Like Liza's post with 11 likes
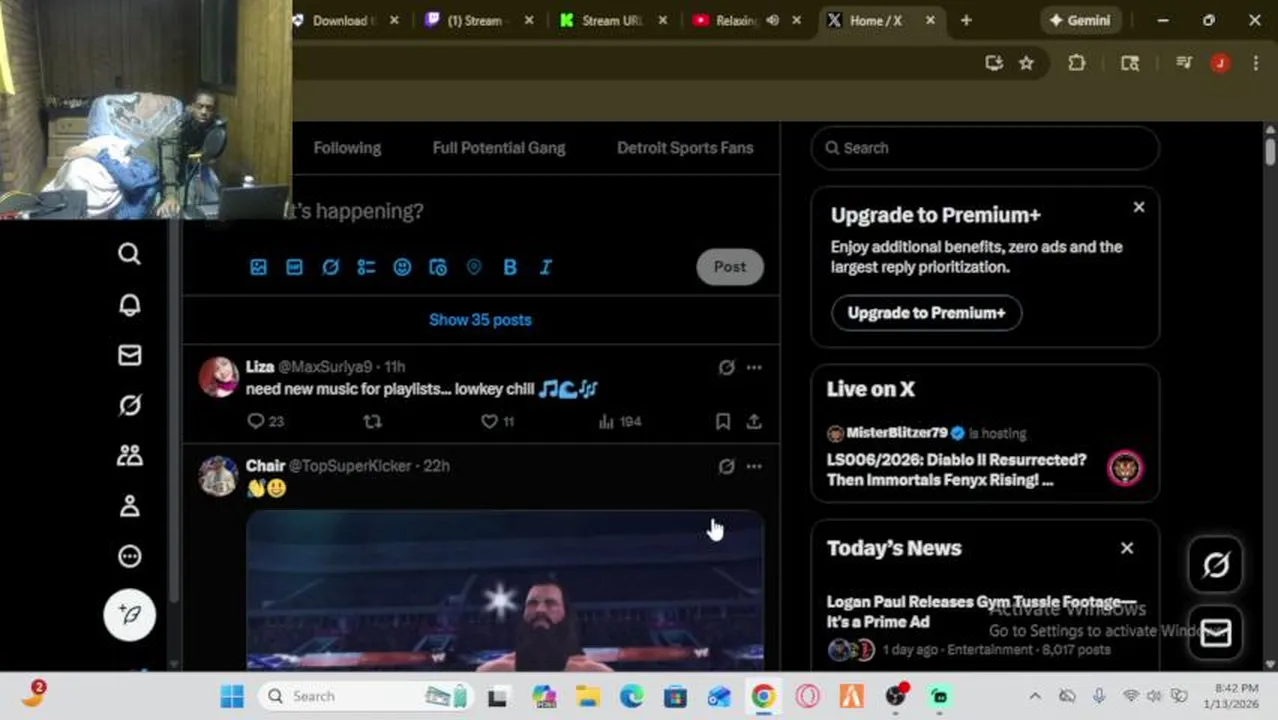The width and height of the screenshot is (1278, 720). 497,421
